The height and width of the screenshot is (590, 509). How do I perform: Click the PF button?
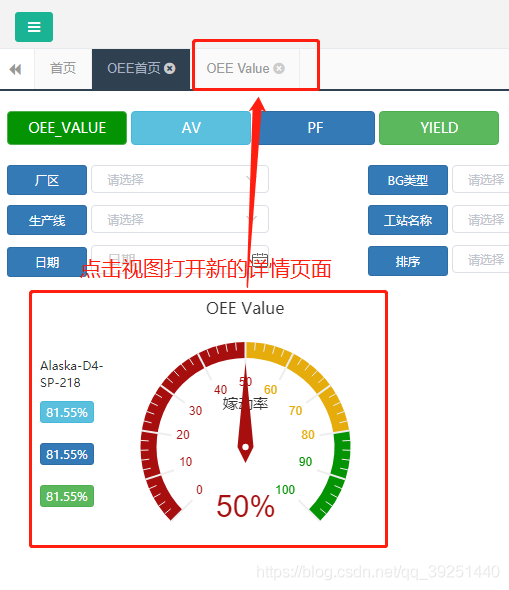315,128
